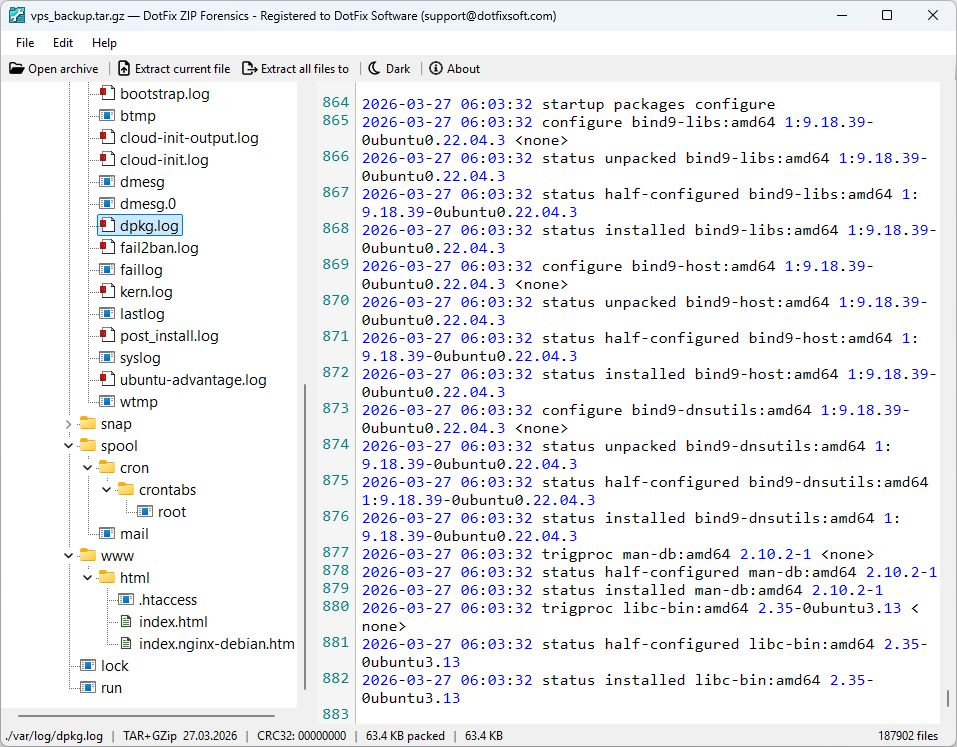Select cloud-init.log file icon

107,159
